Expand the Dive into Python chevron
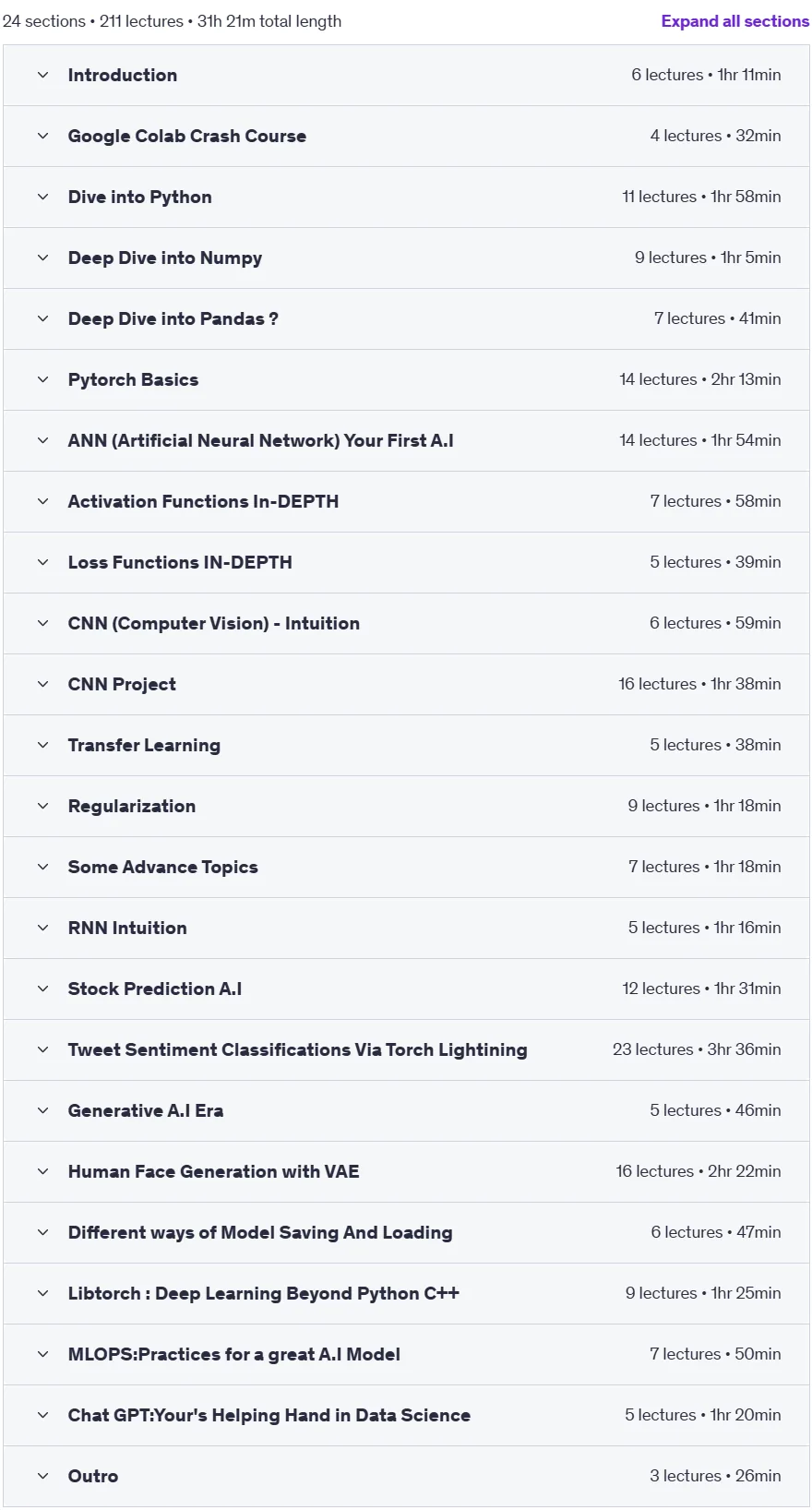The height and width of the screenshot is (1510, 812). [42, 197]
